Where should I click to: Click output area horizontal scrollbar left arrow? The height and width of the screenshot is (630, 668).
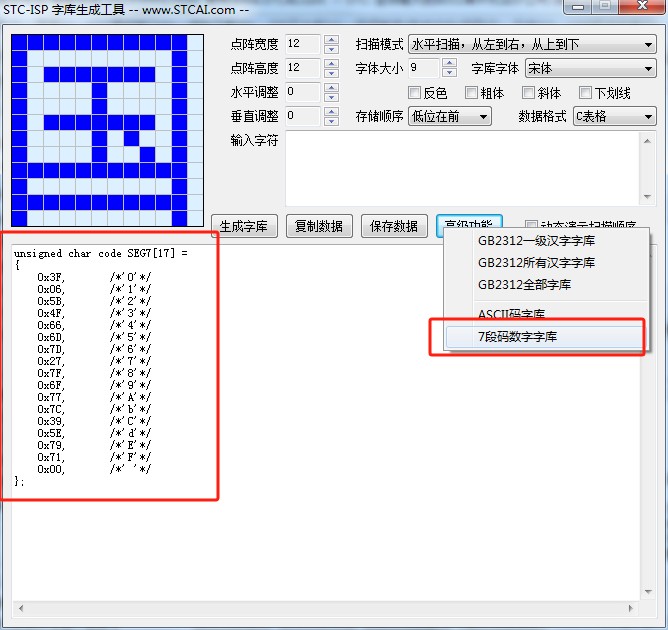coord(20,608)
